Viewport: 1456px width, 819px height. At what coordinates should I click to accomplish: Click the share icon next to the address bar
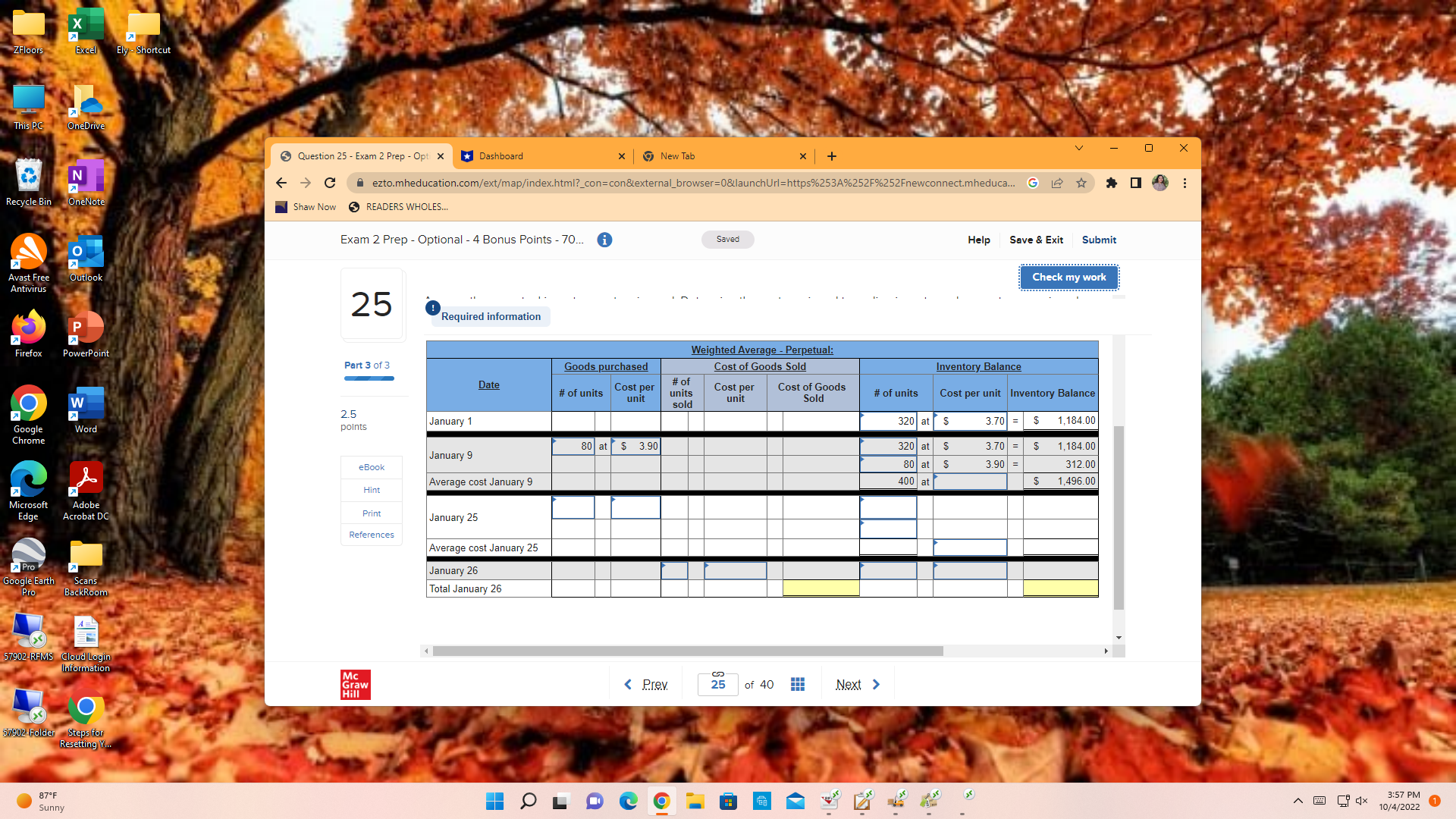[x=1057, y=183]
